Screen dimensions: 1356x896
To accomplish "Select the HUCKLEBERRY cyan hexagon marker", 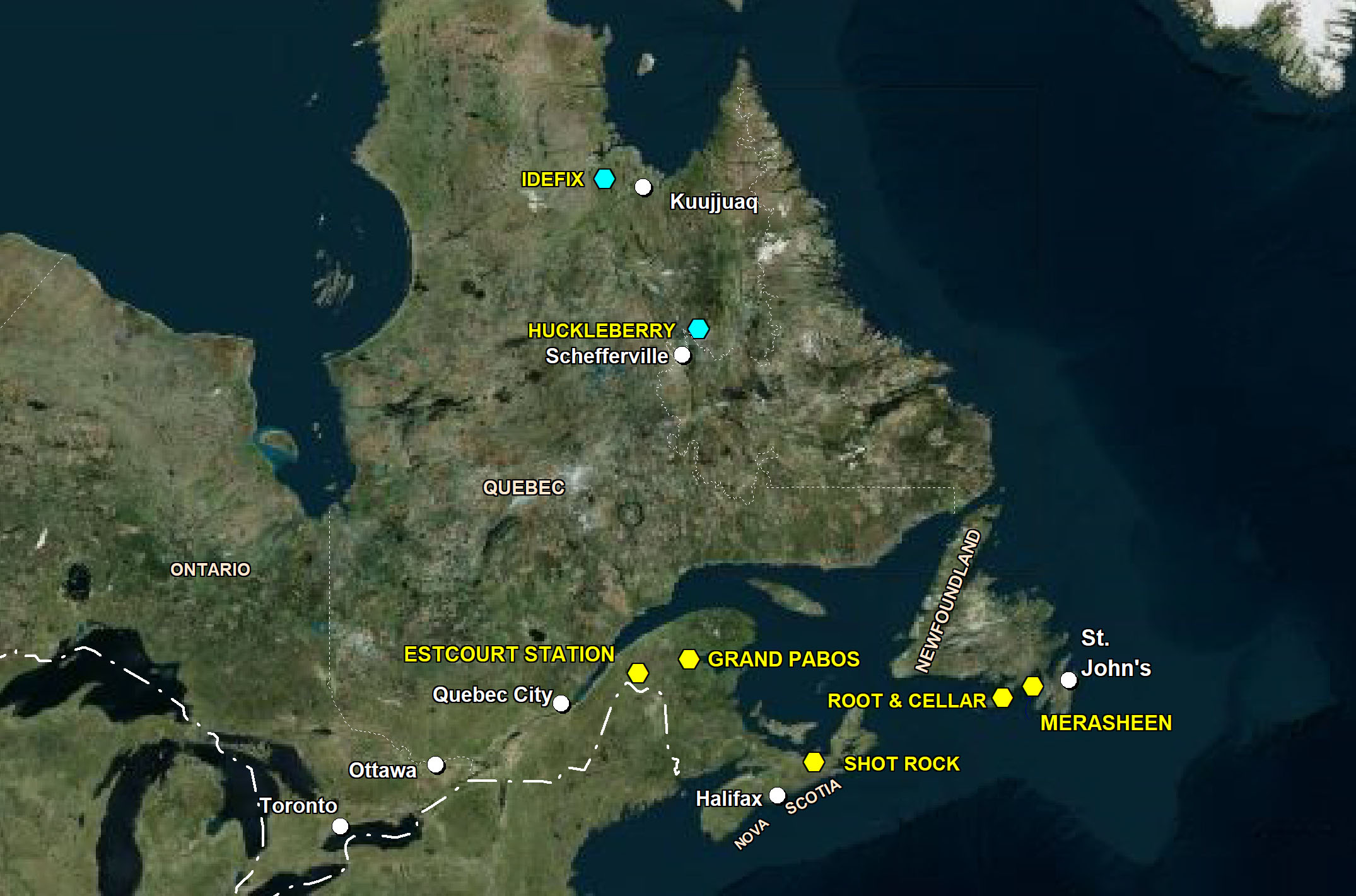I will [698, 327].
